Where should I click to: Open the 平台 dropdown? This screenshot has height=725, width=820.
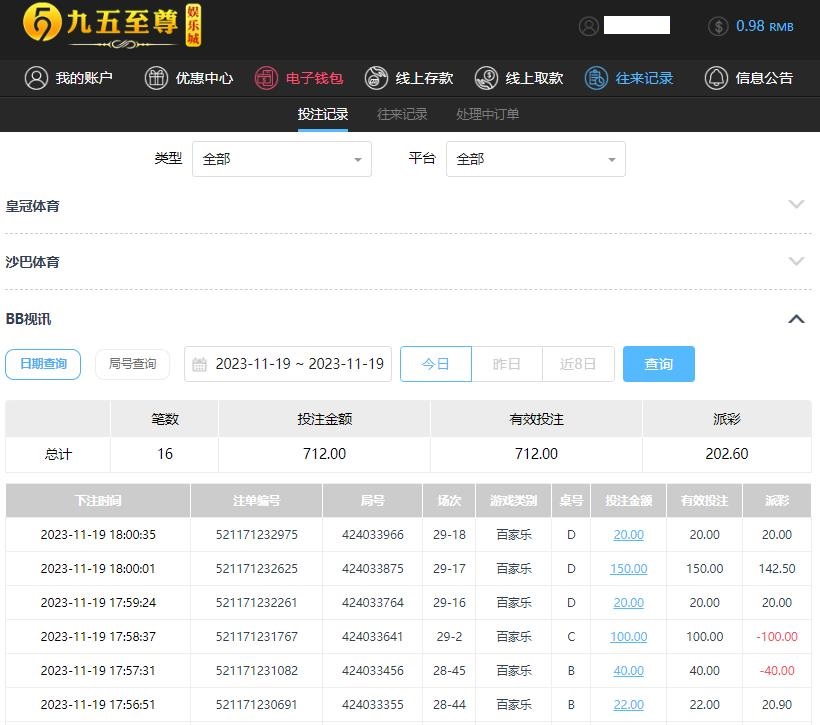click(536, 159)
